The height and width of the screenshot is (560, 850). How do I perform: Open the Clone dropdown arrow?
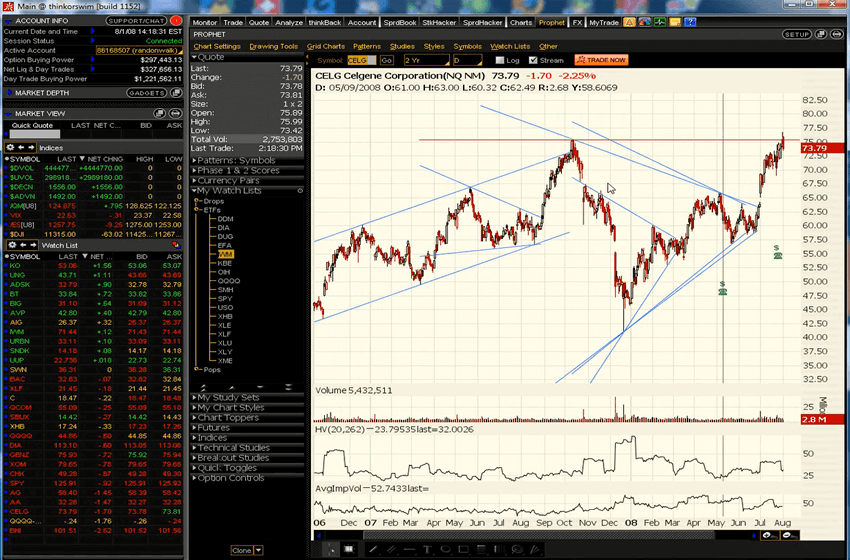pos(259,550)
